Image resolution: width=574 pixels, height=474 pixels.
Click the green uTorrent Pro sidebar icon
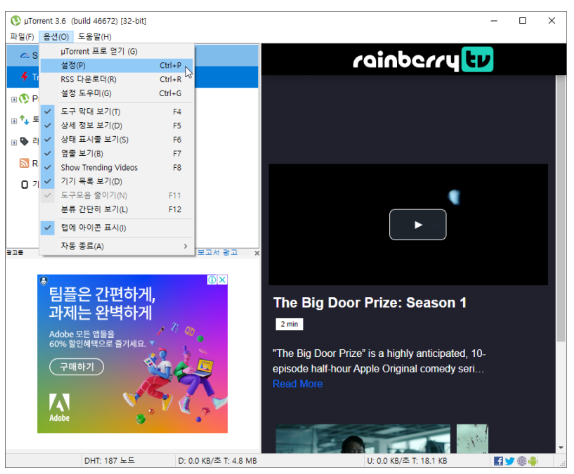[24, 98]
